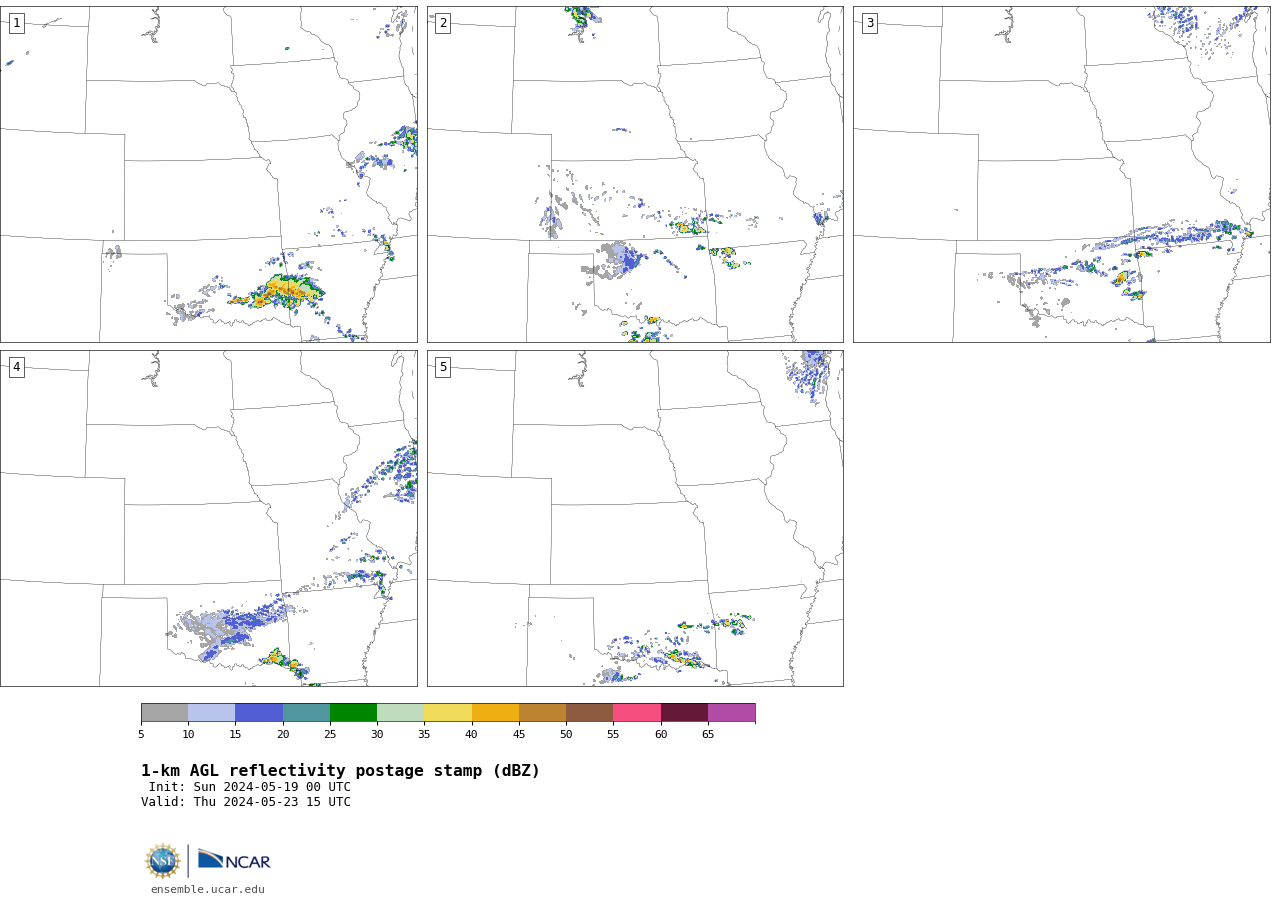Viewport: 1280px width, 901px height.
Task: Open ensemble member 3 reflectivity panel
Action: [1061, 174]
